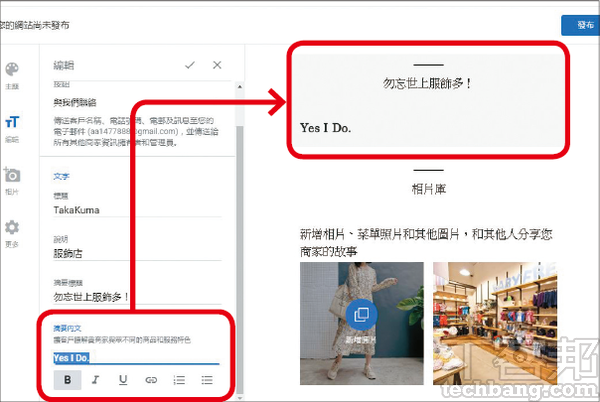Screen dimensions: 600x402
Task: Click the Yes I Do. text in preview
Action: [325, 128]
